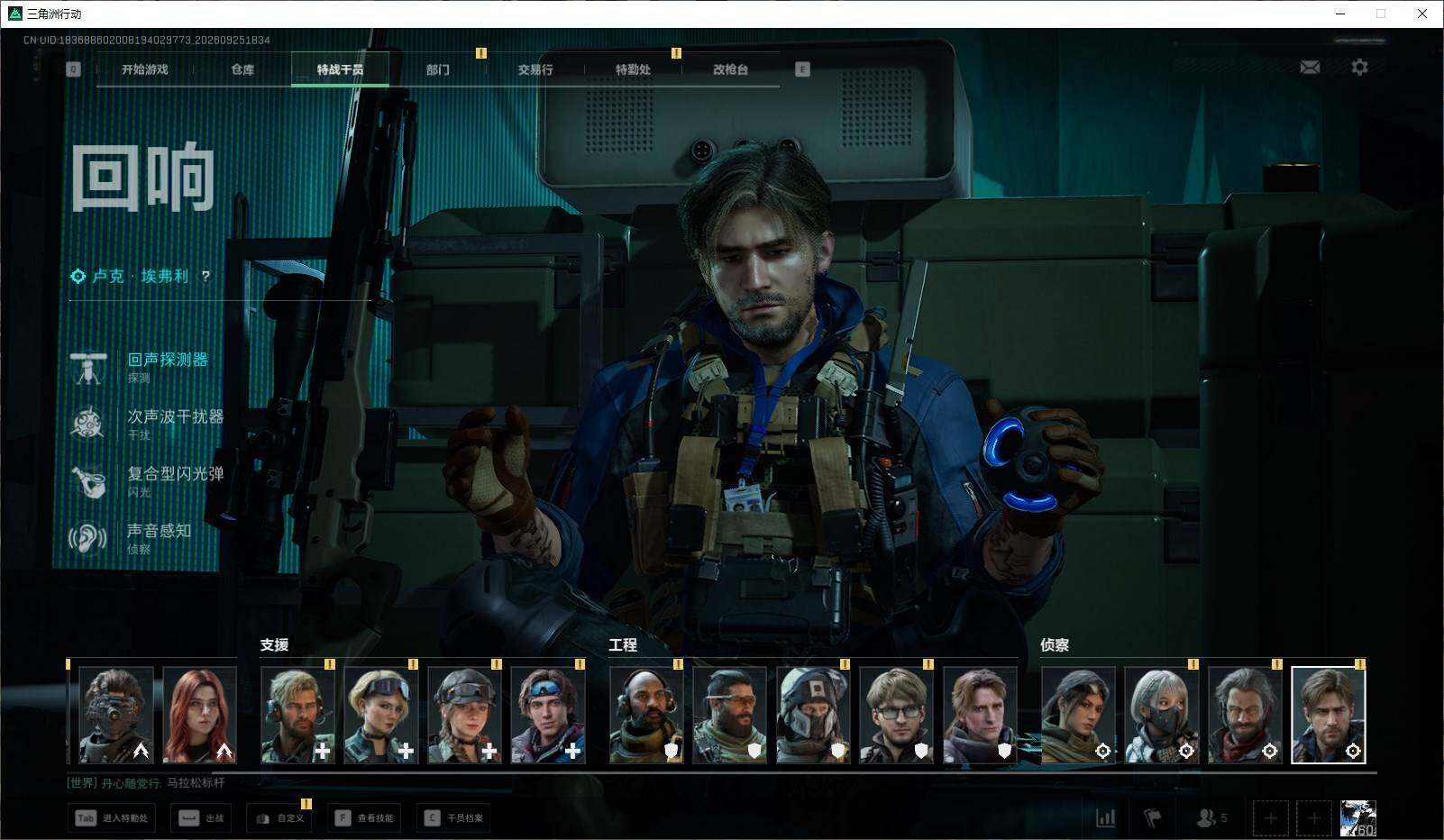Click the world chat message 马拉松标杆
Viewport: 1444px width, 840px height.
[x=196, y=782]
